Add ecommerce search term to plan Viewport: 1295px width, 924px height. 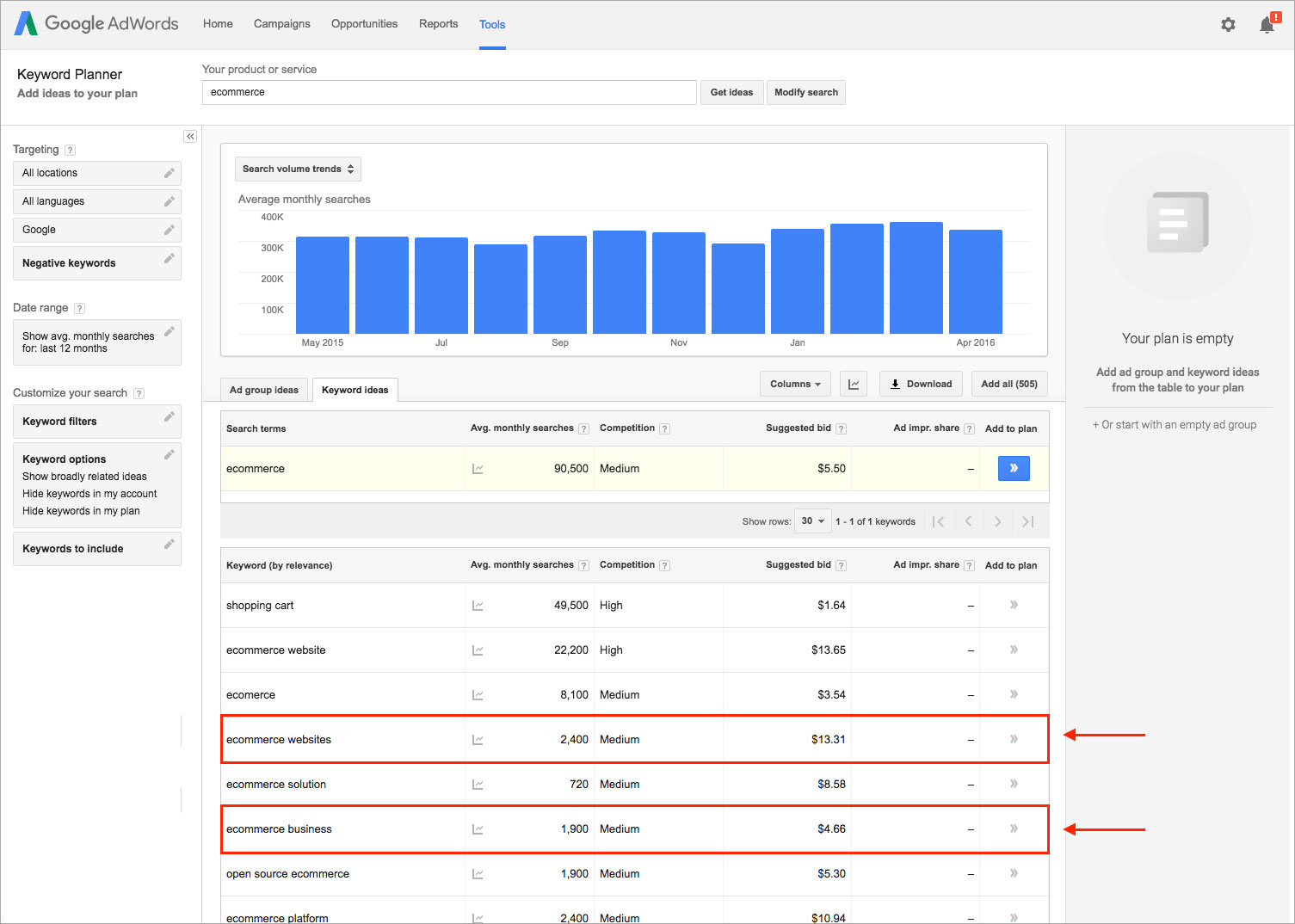pos(1014,468)
